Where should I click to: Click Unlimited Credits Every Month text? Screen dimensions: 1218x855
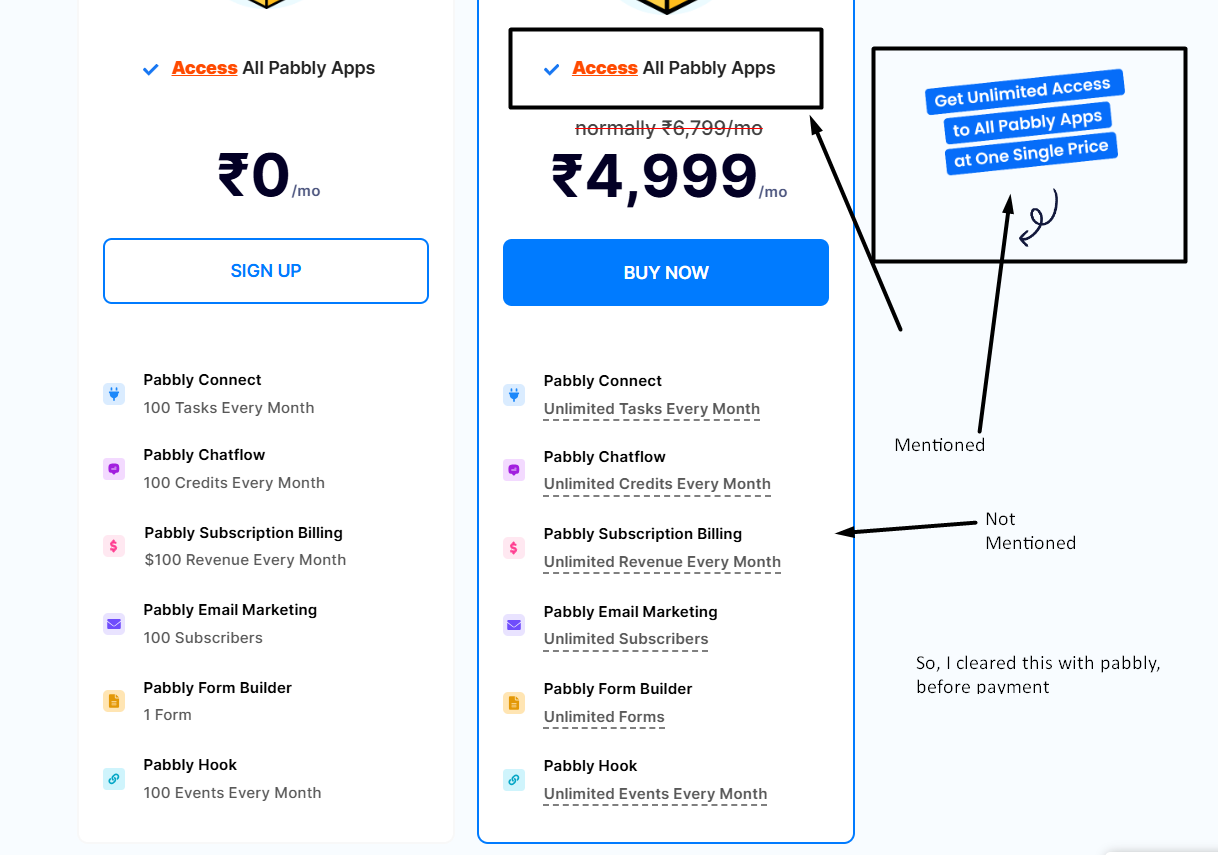(657, 484)
